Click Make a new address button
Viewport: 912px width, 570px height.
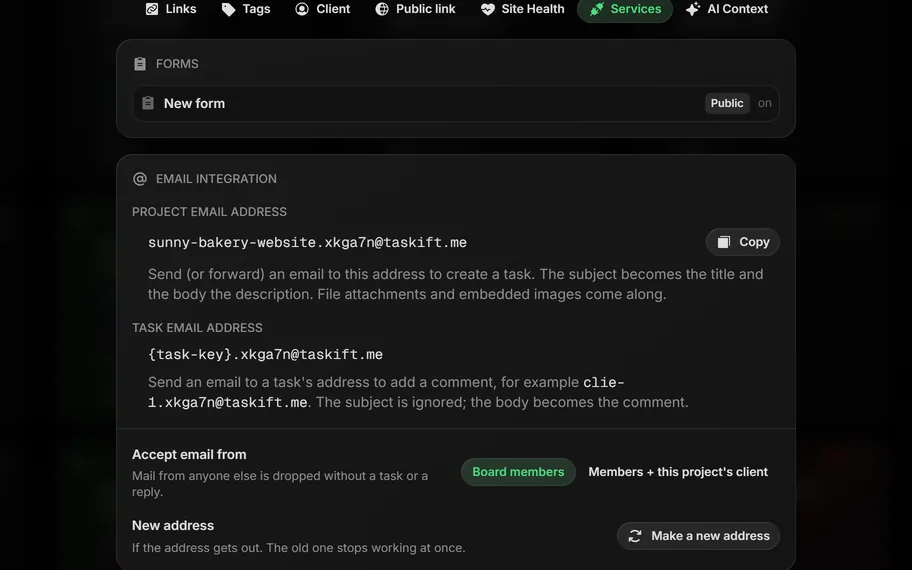(x=699, y=536)
